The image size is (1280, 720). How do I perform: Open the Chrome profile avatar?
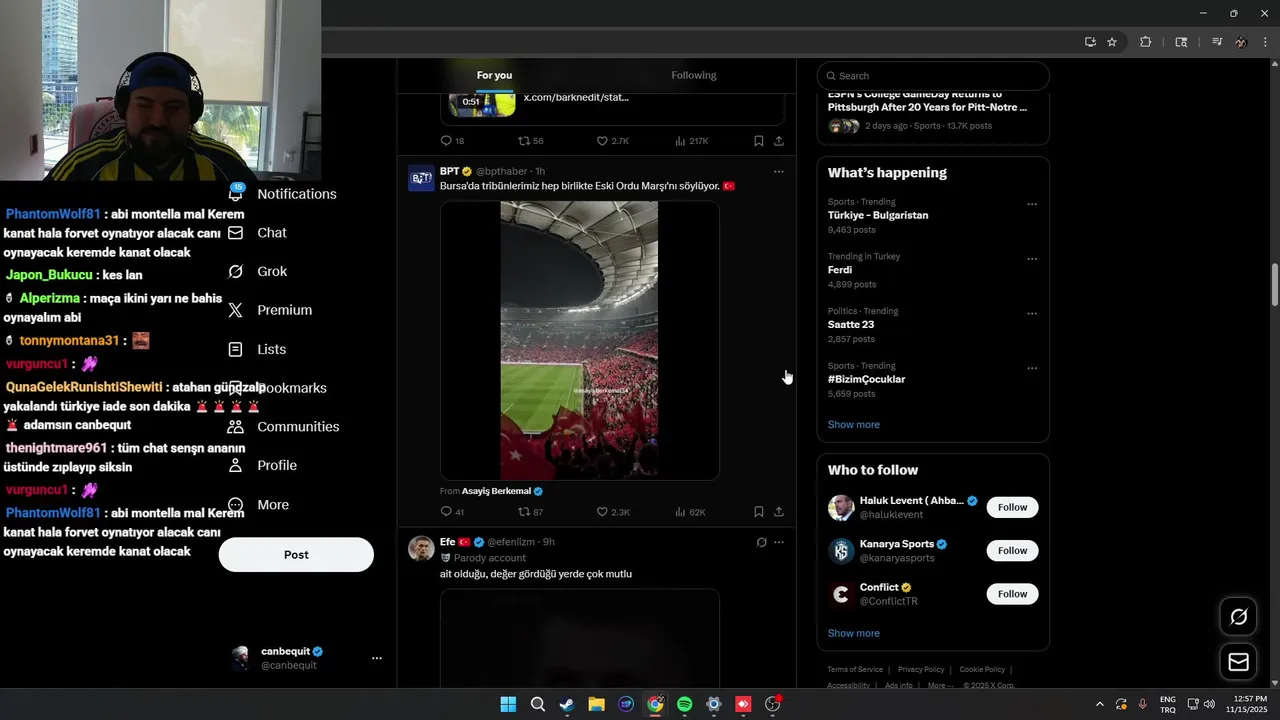(x=1241, y=42)
